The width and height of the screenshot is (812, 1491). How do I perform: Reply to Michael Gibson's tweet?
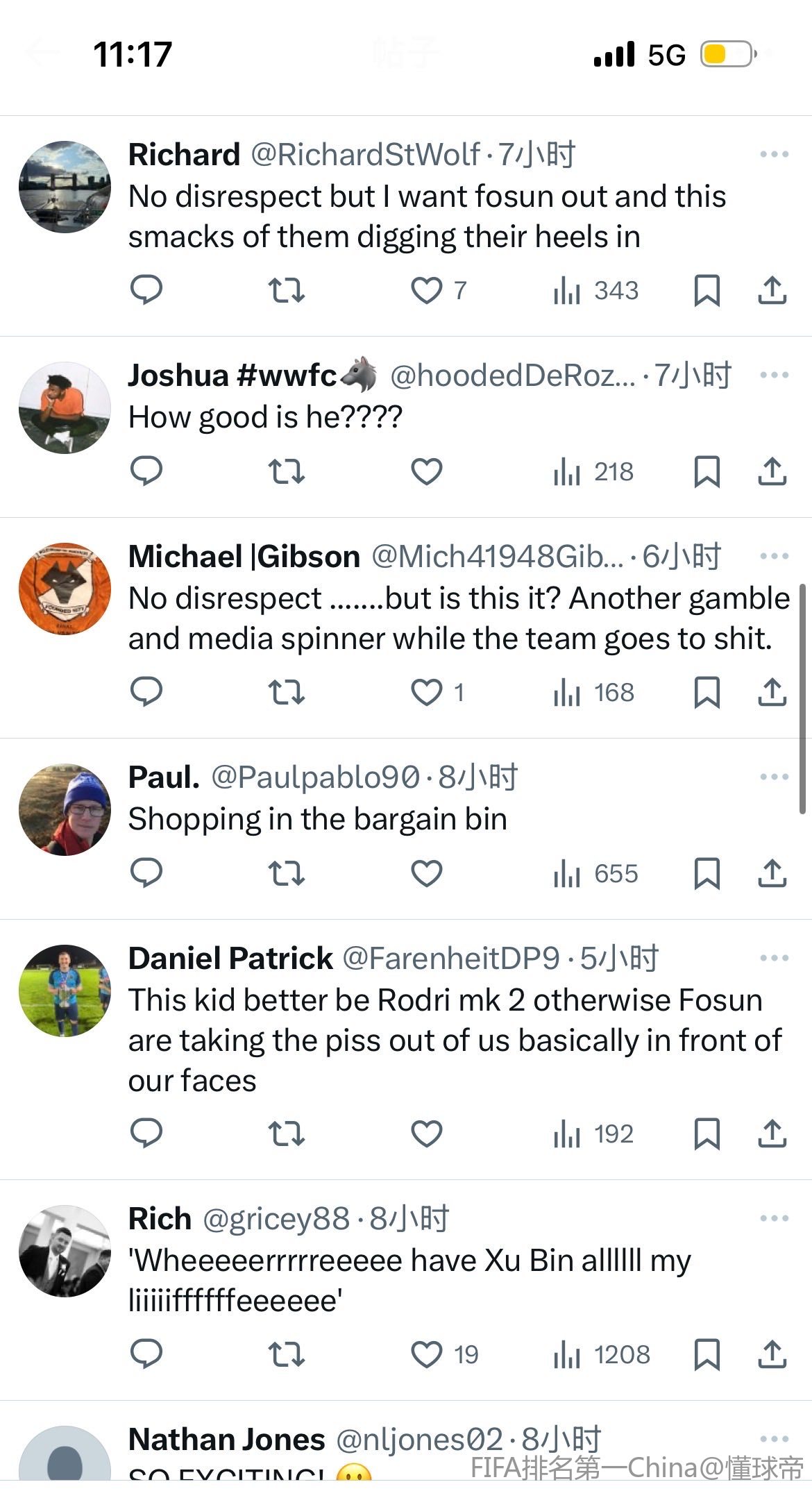146,692
